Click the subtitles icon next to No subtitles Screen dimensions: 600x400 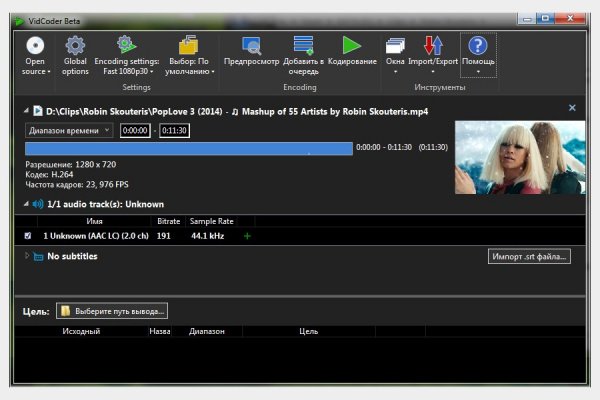[x=38, y=256]
